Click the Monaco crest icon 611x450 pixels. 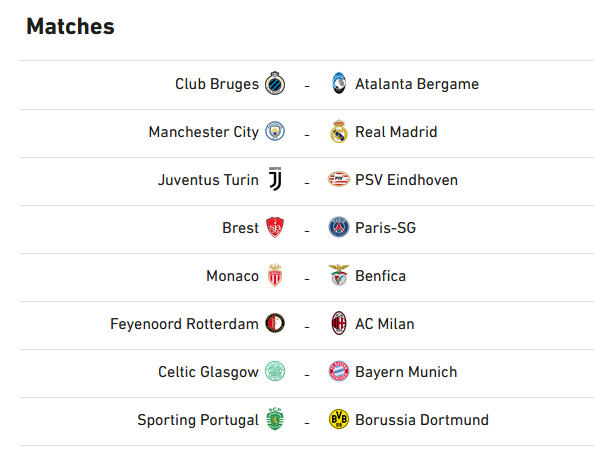point(275,275)
